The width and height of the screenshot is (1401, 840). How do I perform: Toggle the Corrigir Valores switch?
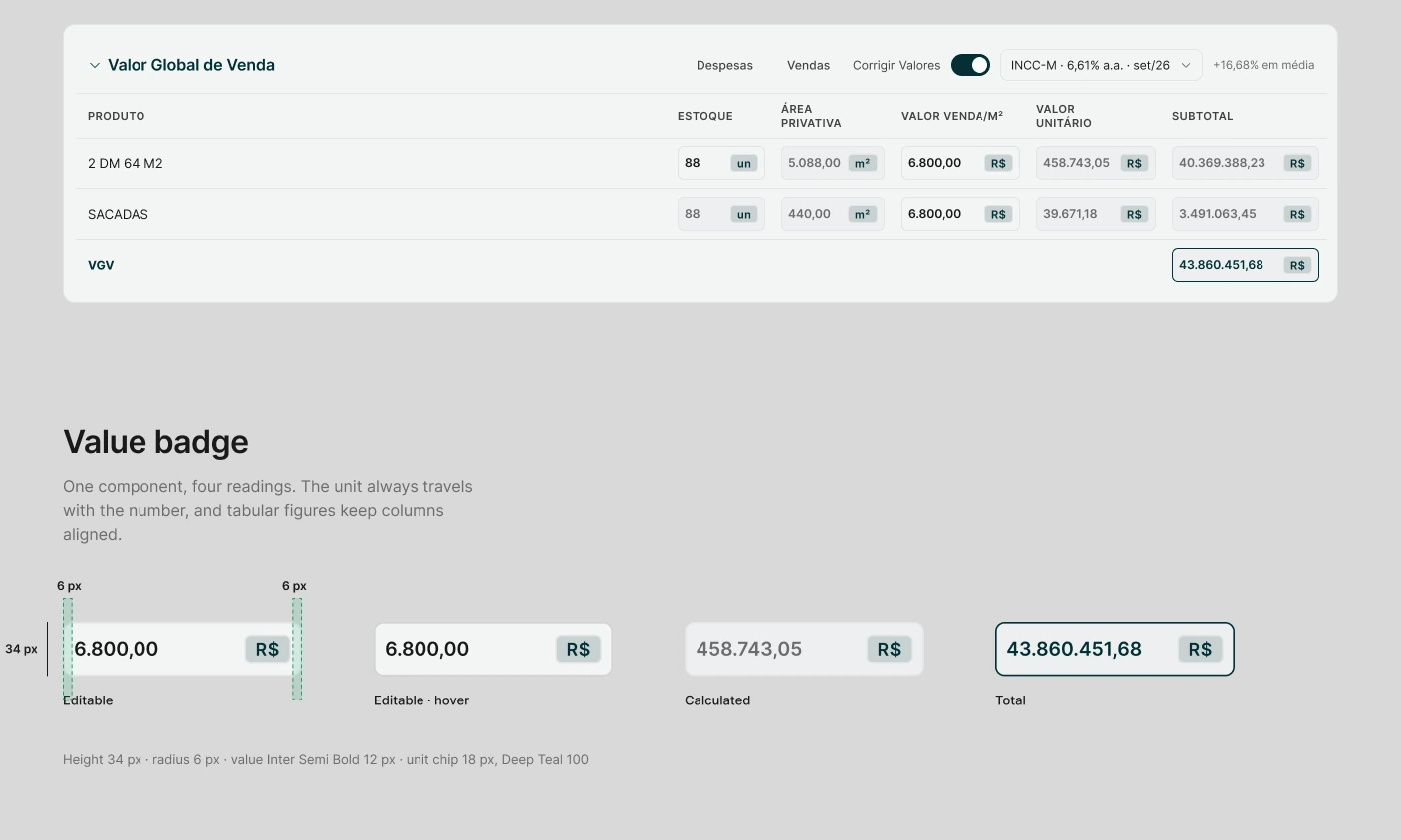[971, 65]
